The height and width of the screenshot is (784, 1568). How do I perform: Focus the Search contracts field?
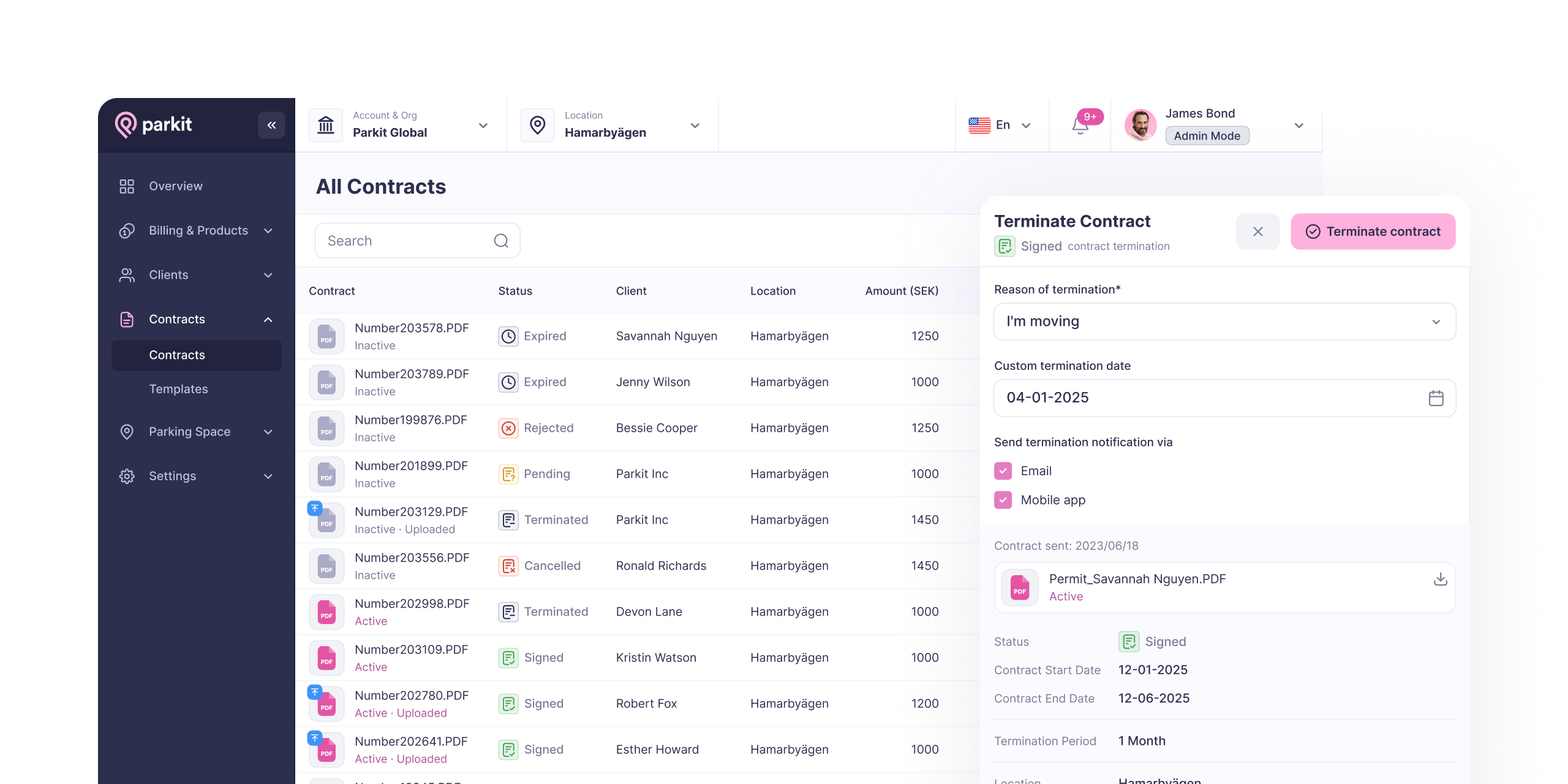[417, 241]
